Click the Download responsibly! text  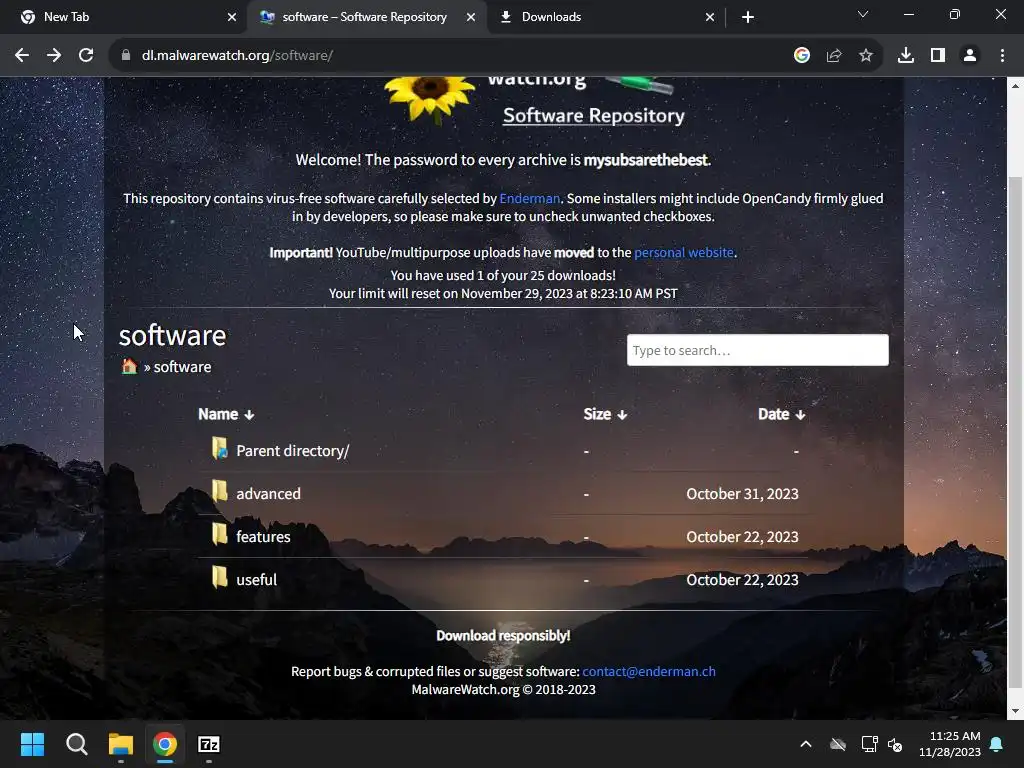pos(503,635)
